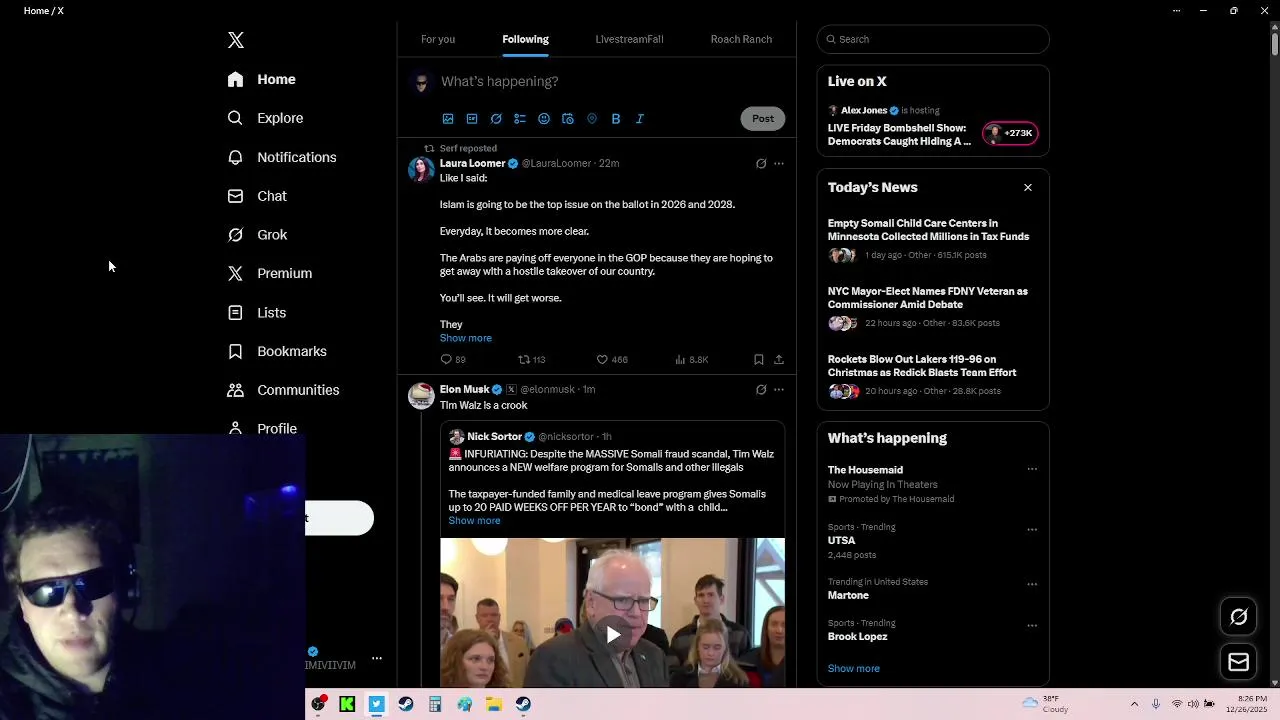Click the Post button
The image size is (1280, 720).
763,118
